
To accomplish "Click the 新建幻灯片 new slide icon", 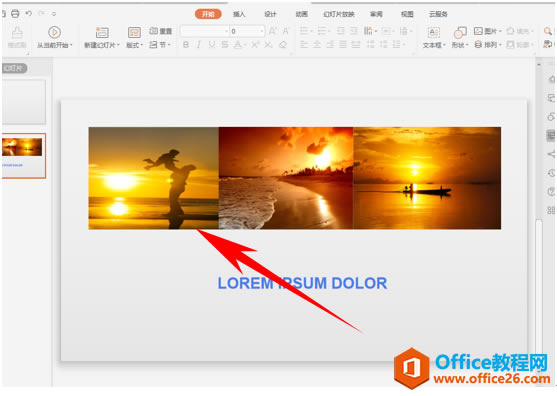I will [x=102, y=32].
